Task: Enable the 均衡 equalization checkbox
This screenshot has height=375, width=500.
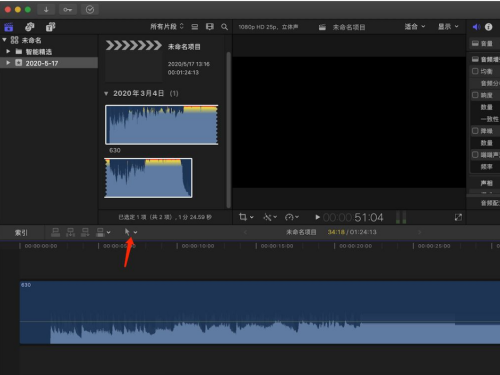Action: pyautogui.click(x=475, y=71)
